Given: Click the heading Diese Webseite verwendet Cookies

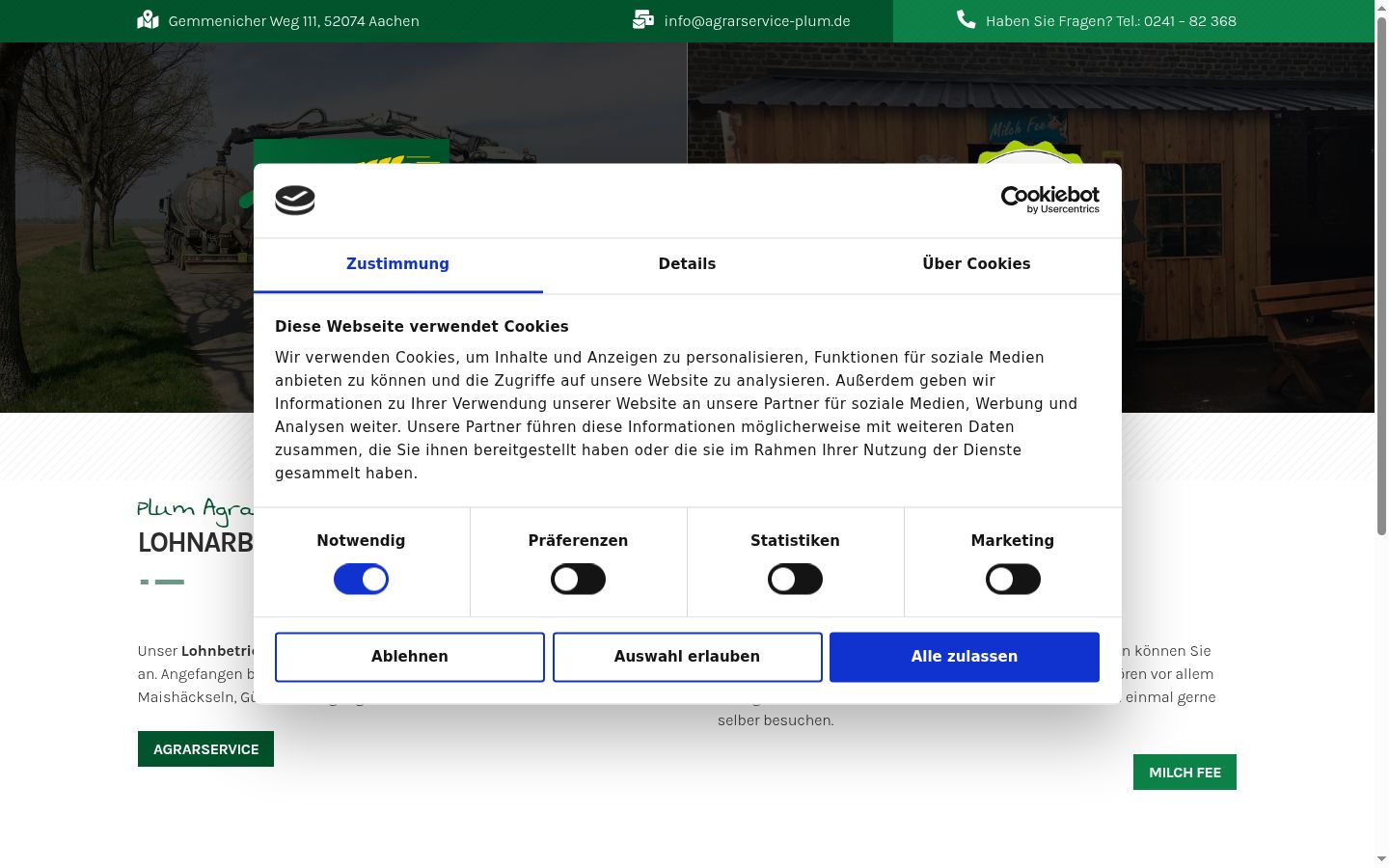Looking at the screenshot, I should (422, 327).
